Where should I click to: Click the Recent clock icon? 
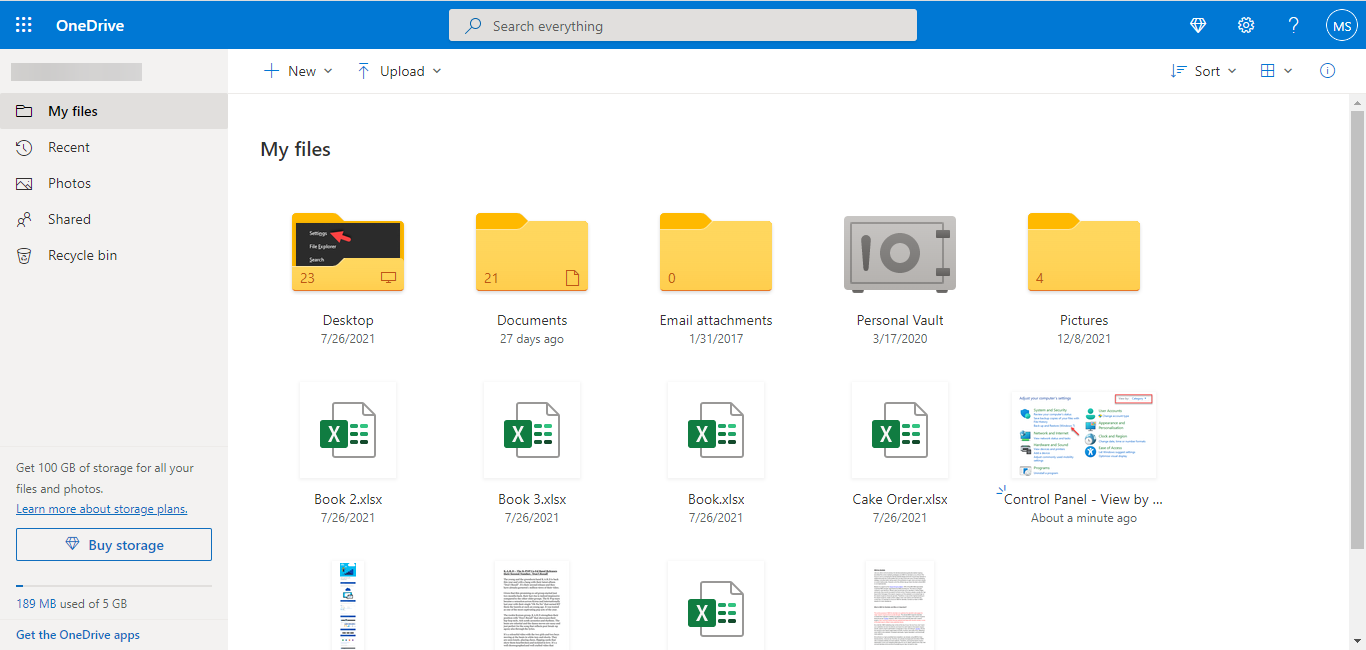click(x=25, y=147)
